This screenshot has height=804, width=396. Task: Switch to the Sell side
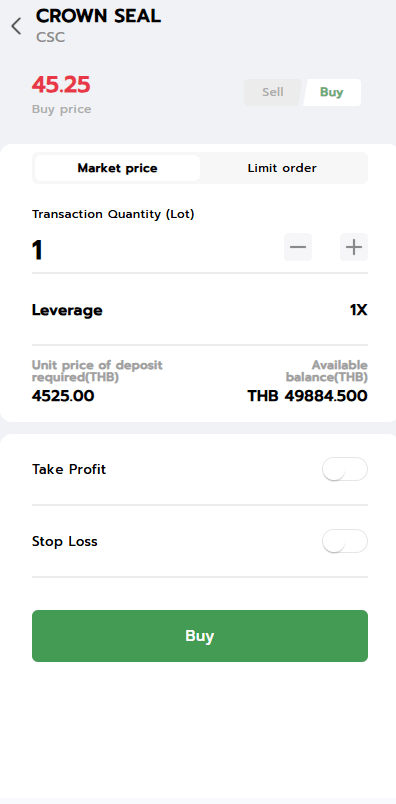point(272,92)
